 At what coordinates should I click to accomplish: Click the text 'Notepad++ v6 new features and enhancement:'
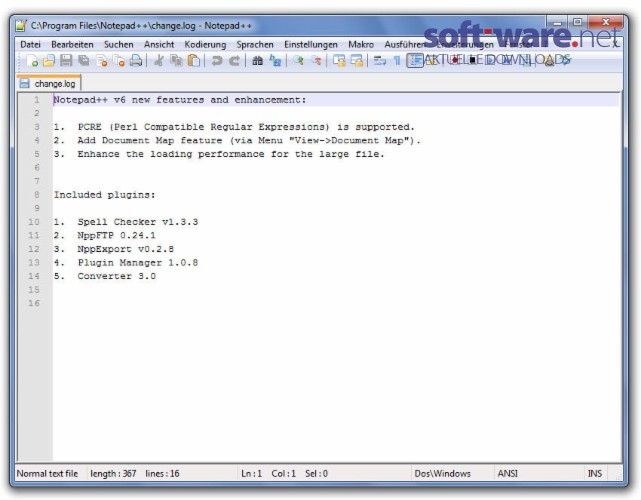tap(180, 100)
